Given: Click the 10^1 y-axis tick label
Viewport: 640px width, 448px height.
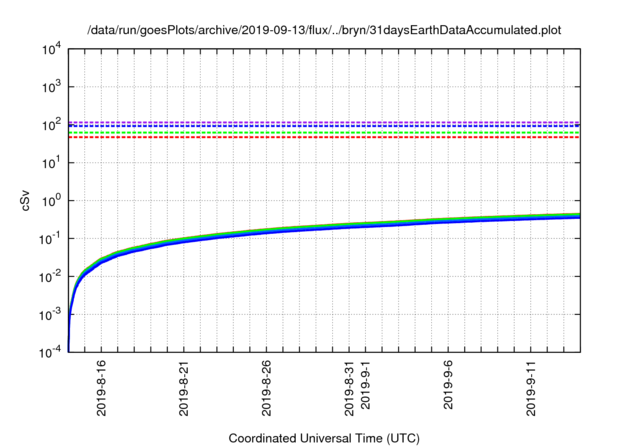Looking at the screenshot, I should coord(51,162).
